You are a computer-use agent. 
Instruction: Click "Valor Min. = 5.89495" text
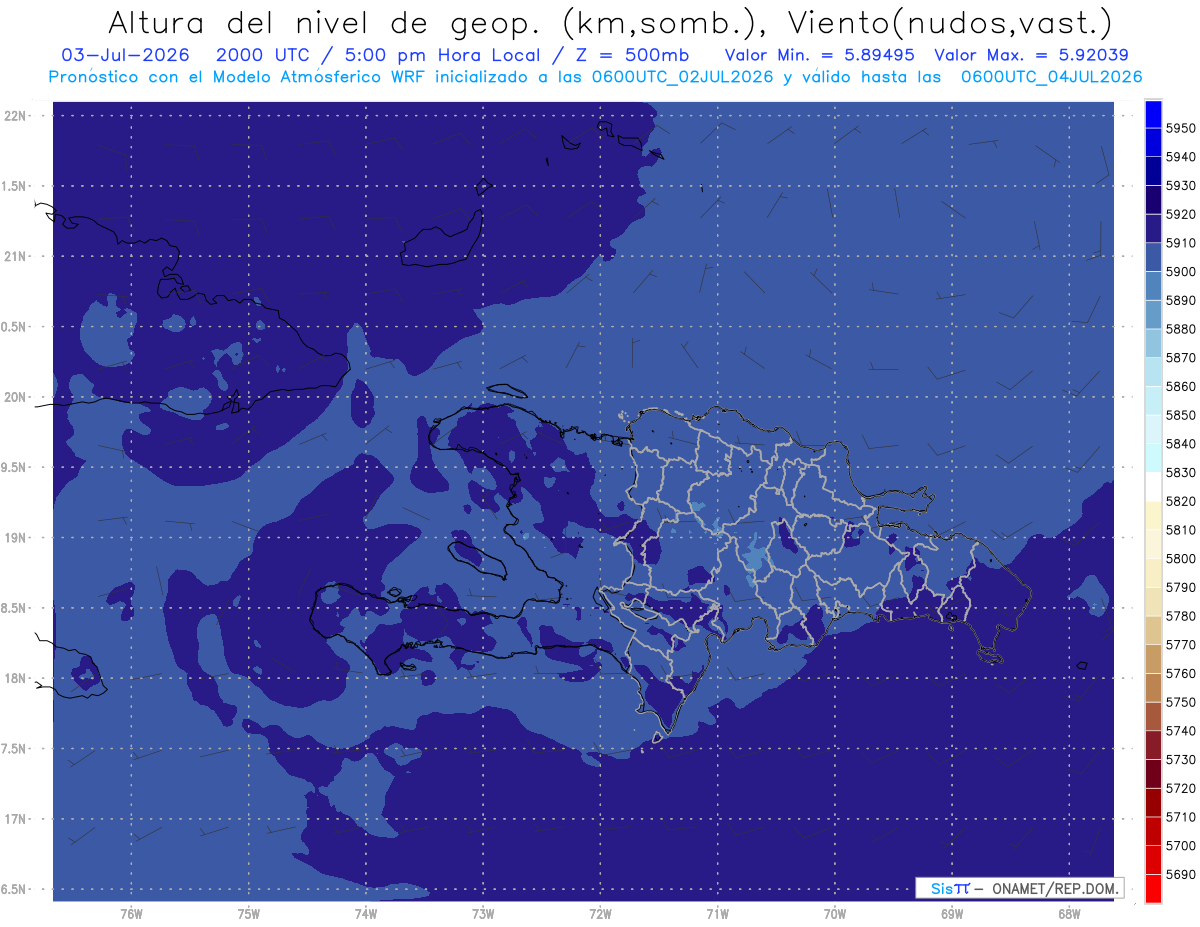(819, 55)
